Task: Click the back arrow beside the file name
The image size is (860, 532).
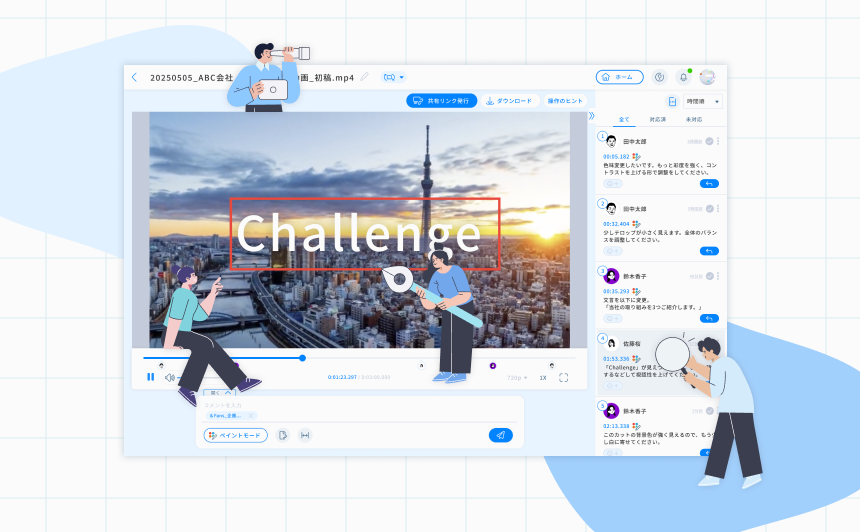Action: pyautogui.click(x=135, y=77)
